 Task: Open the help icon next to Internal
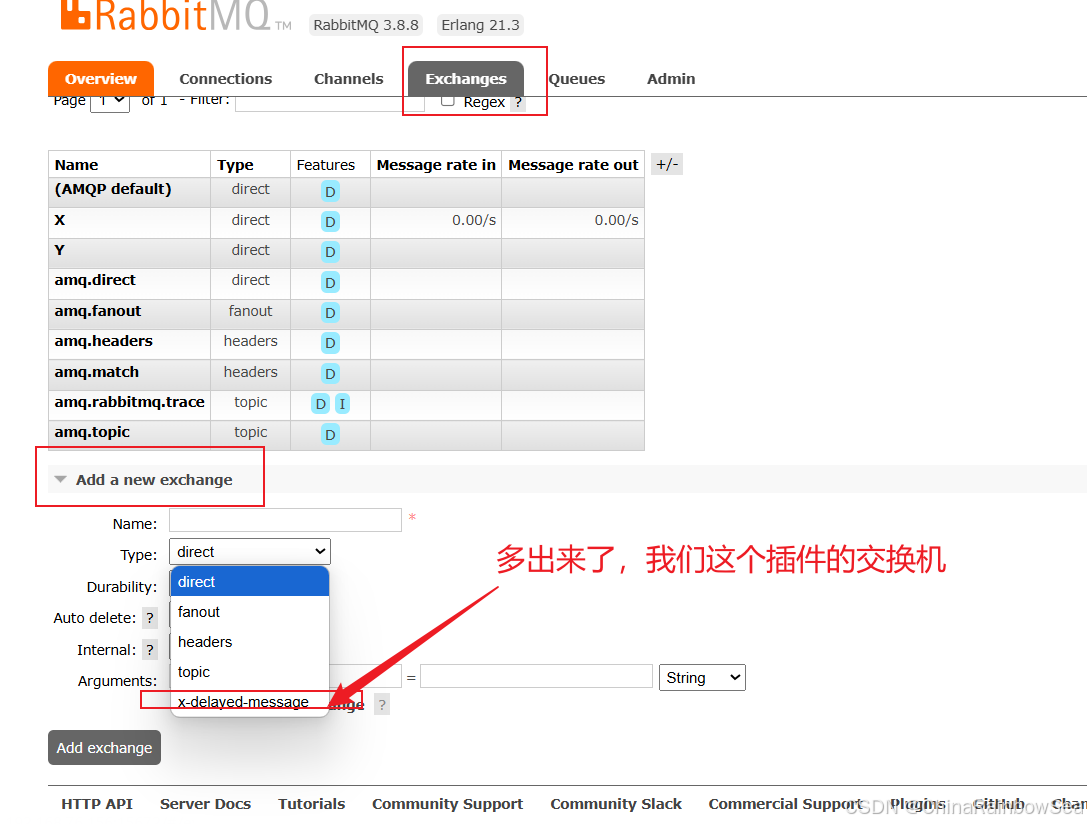click(150, 649)
